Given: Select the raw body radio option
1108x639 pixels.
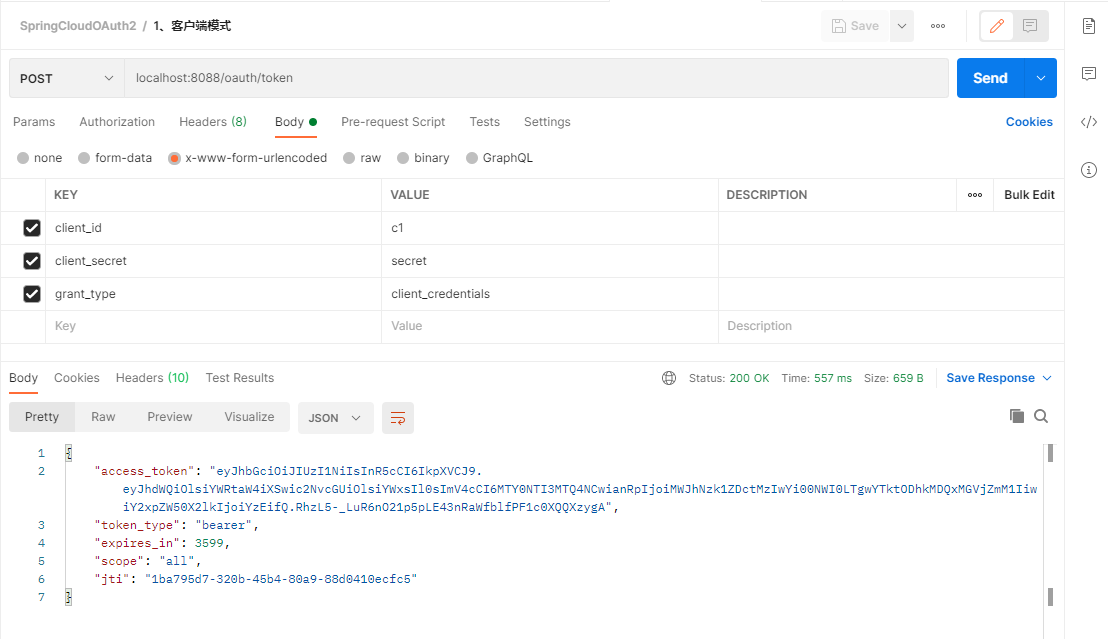Looking at the screenshot, I should (x=349, y=158).
